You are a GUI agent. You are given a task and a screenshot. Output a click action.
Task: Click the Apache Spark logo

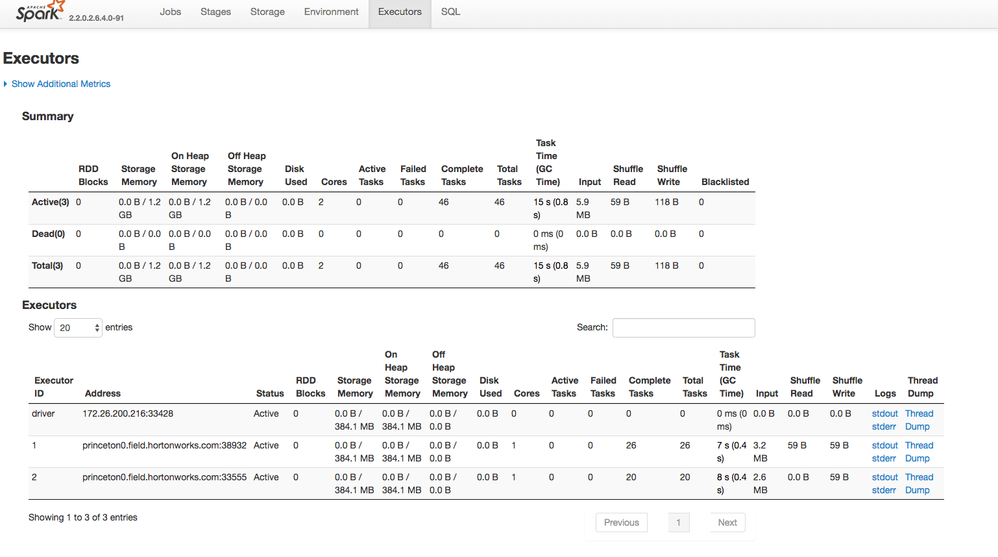click(40, 12)
